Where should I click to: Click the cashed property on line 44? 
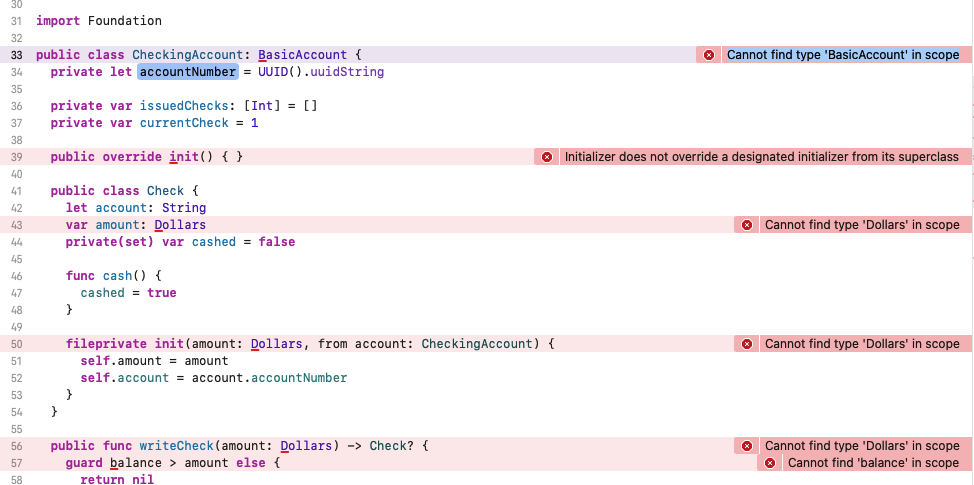click(214, 242)
